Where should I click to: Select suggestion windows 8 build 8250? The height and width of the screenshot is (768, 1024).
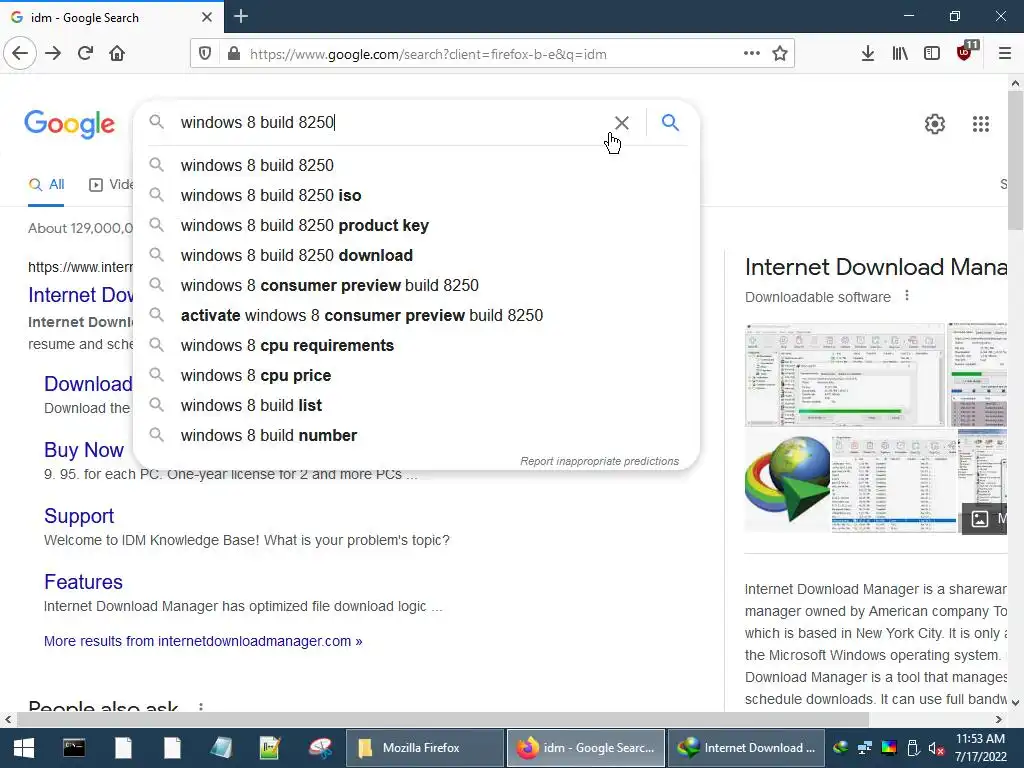417,165
